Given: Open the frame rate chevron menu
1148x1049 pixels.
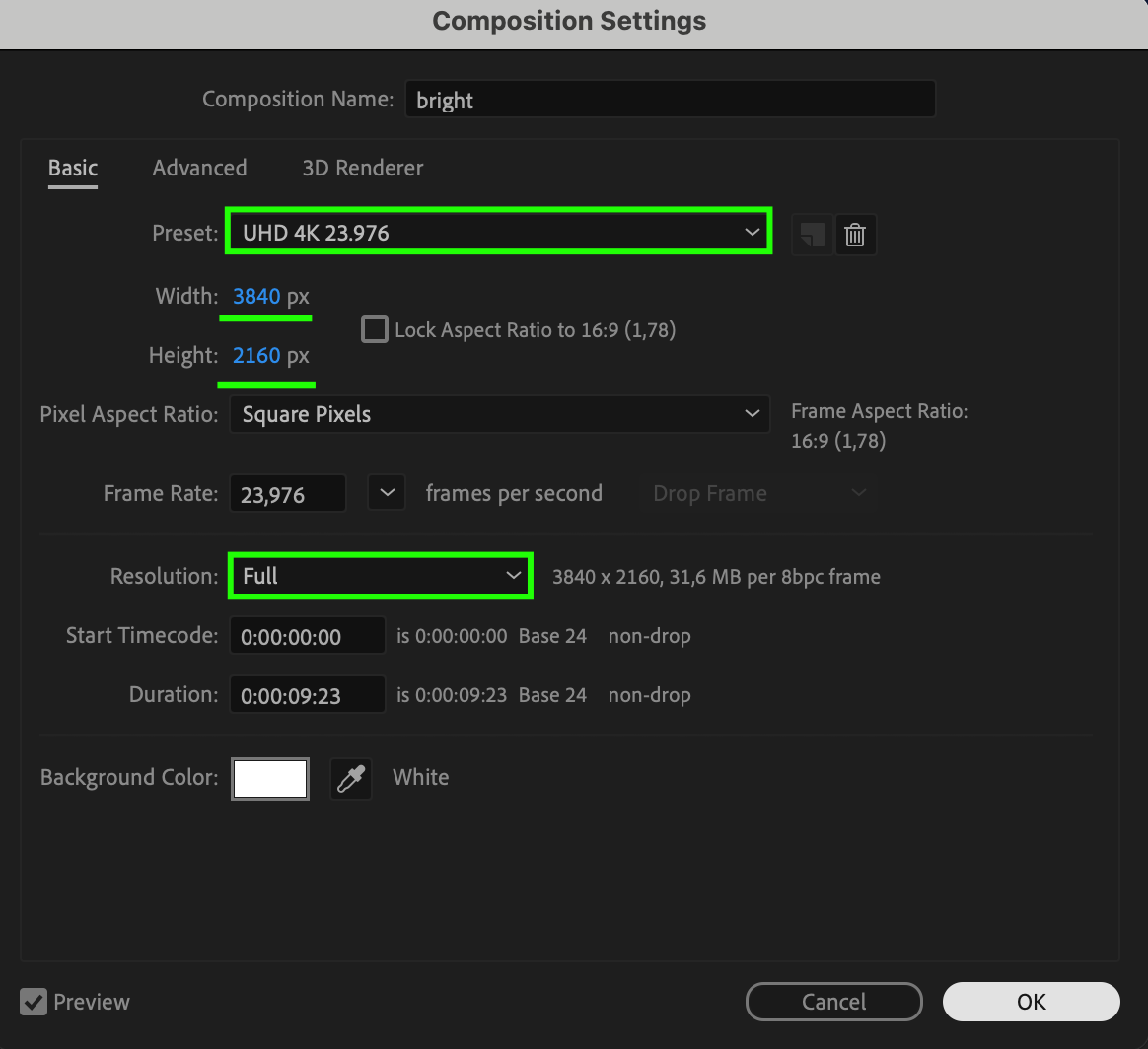Looking at the screenshot, I should click(x=387, y=493).
